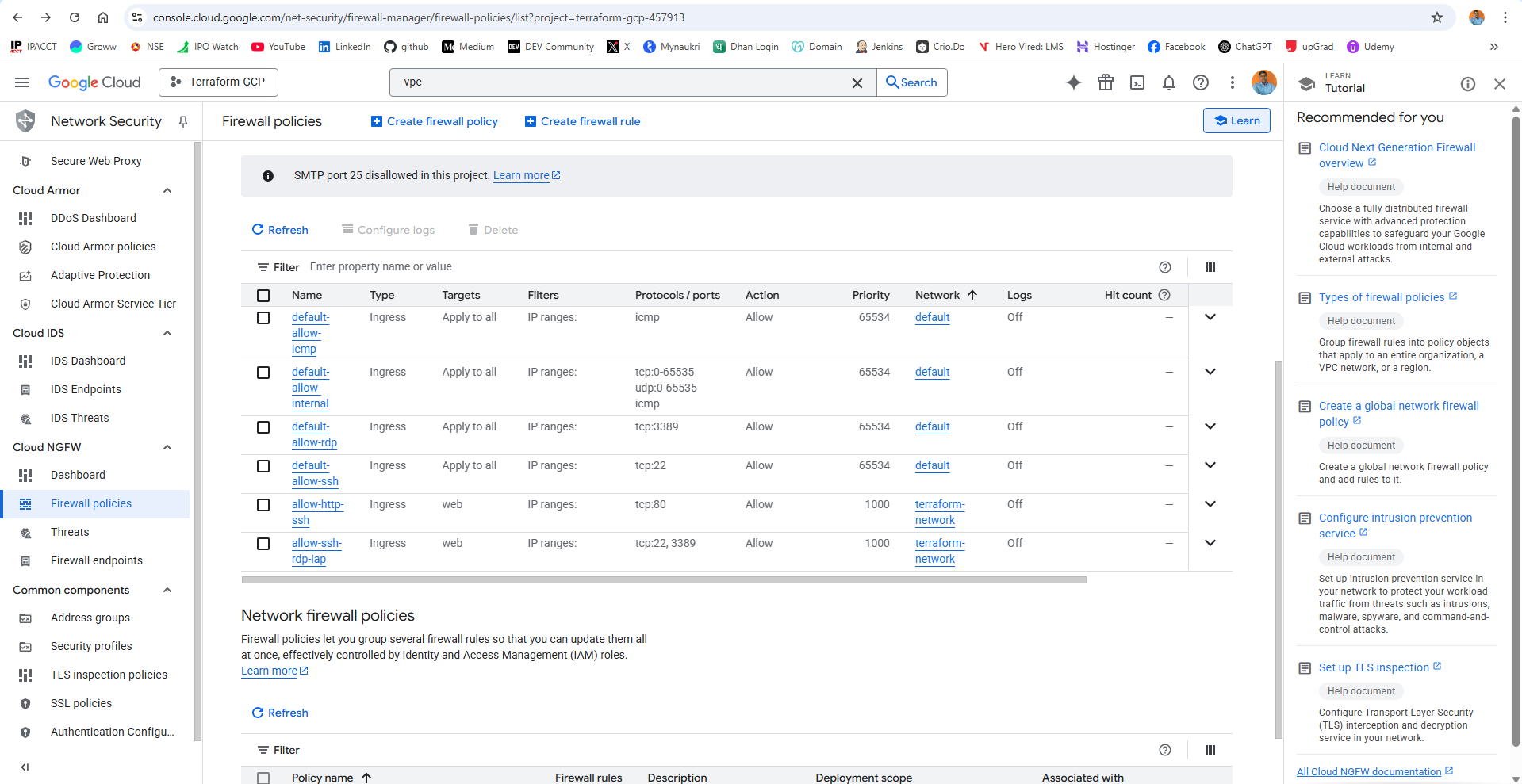Viewport: 1522px width, 784px height.
Task: Open column display options for network policies table
Action: tap(1210, 750)
